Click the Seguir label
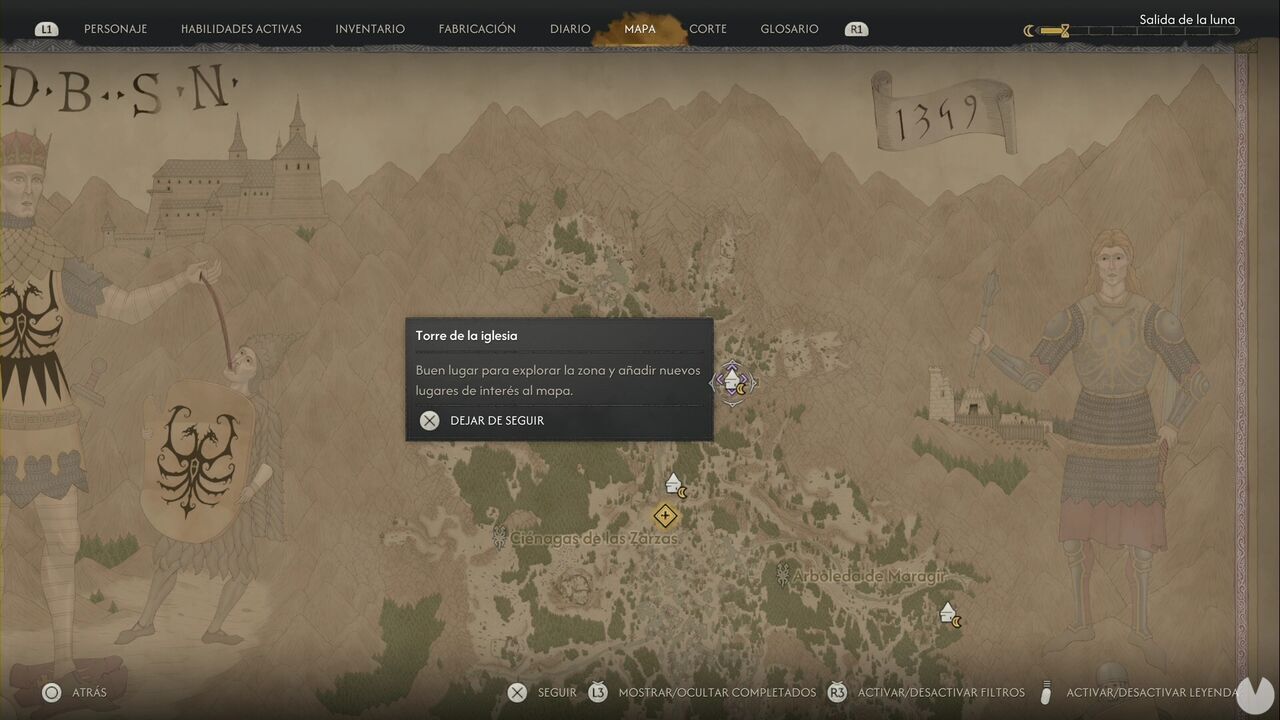1280x720 pixels. click(x=557, y=692)
